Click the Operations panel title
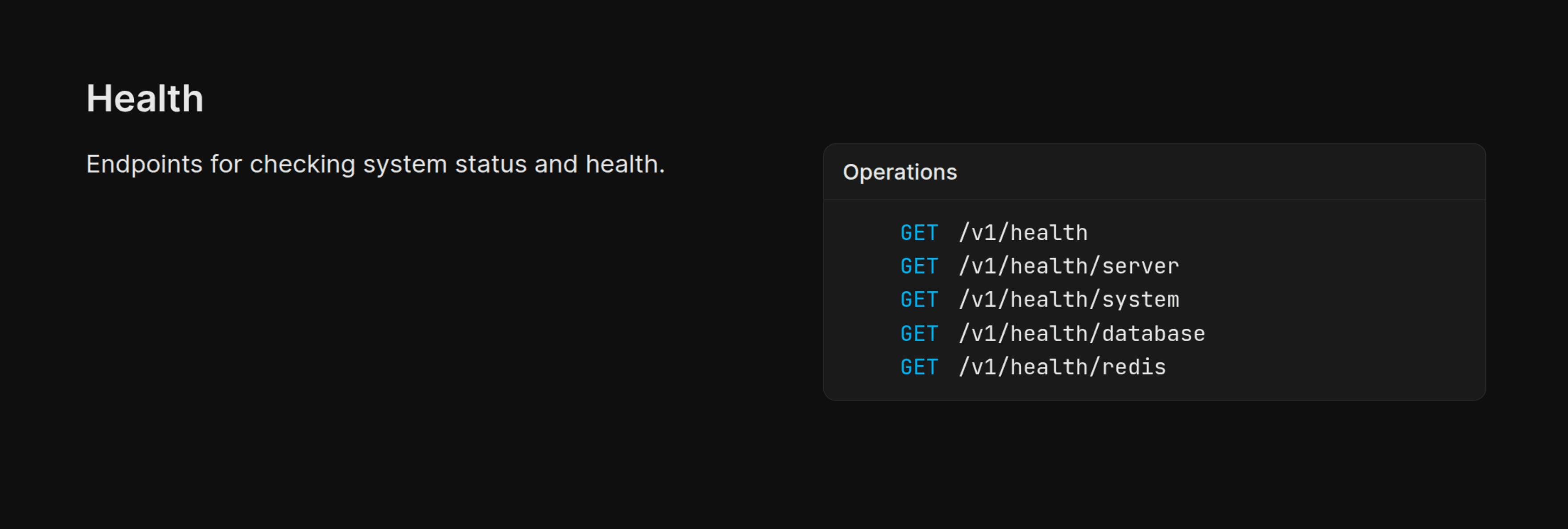Image resolution: width=1568 pixels, height=529 pixels. coord(900,172)
